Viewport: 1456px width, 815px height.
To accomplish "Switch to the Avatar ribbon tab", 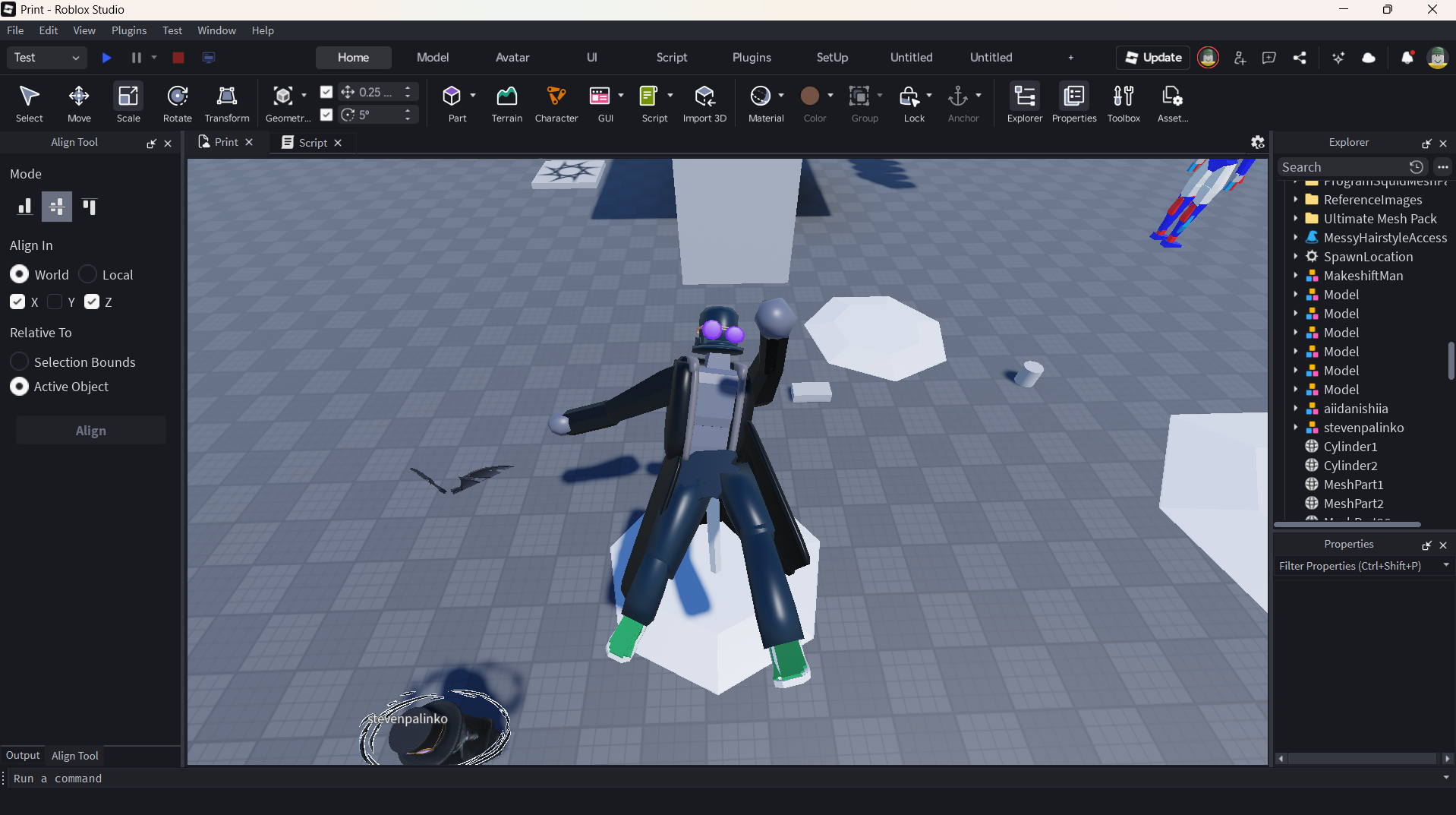I will point(512,58).
